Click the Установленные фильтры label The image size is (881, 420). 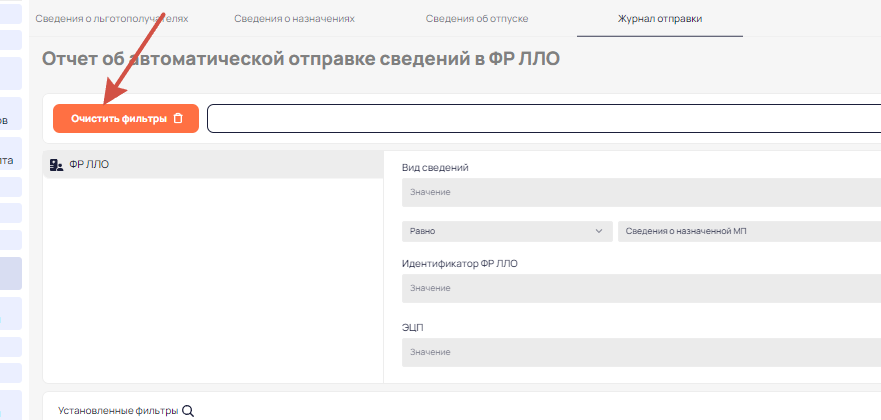coord(118,411)
